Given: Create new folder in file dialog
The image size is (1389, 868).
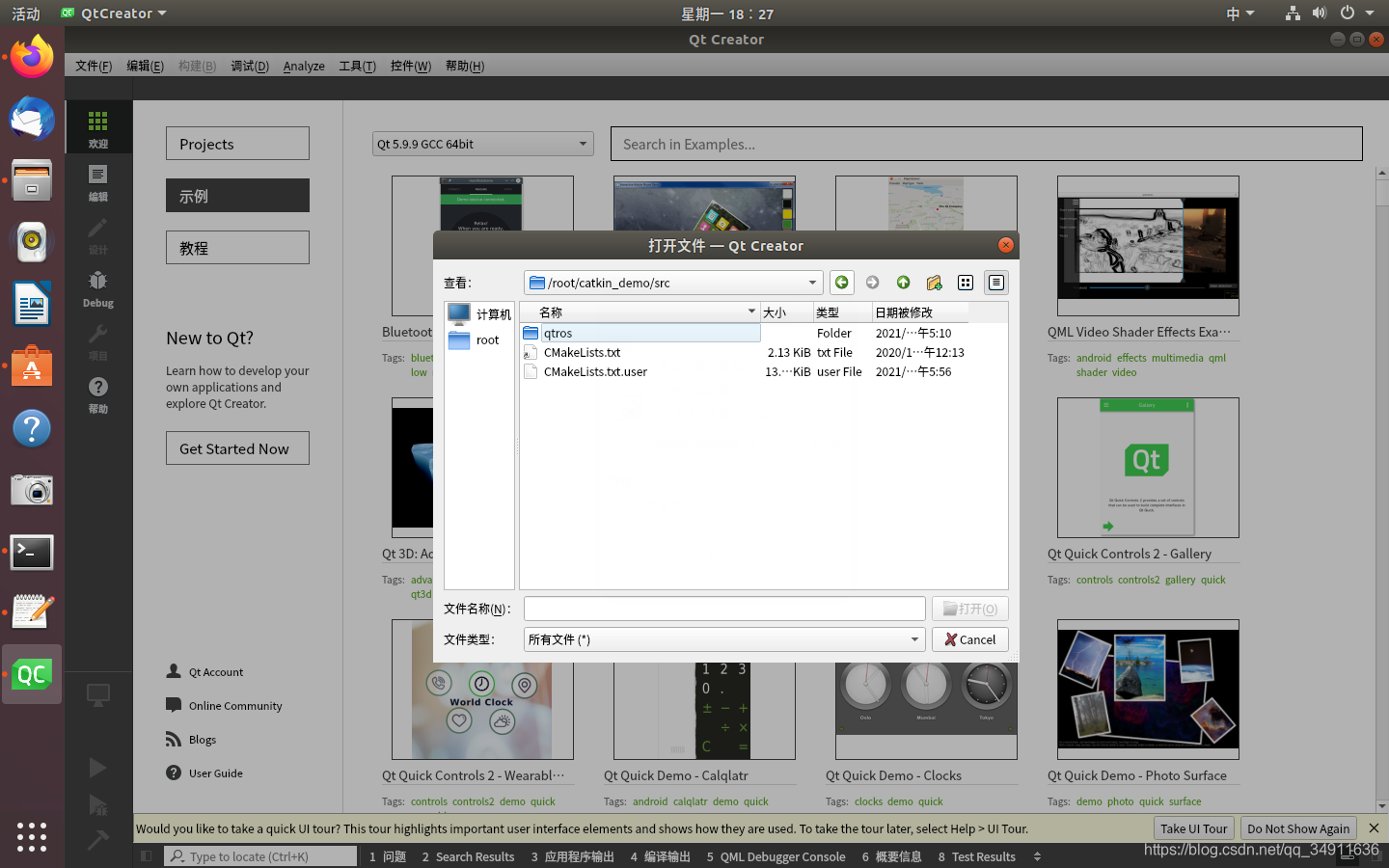Looking at the screenshot, I should pos(934,283).
